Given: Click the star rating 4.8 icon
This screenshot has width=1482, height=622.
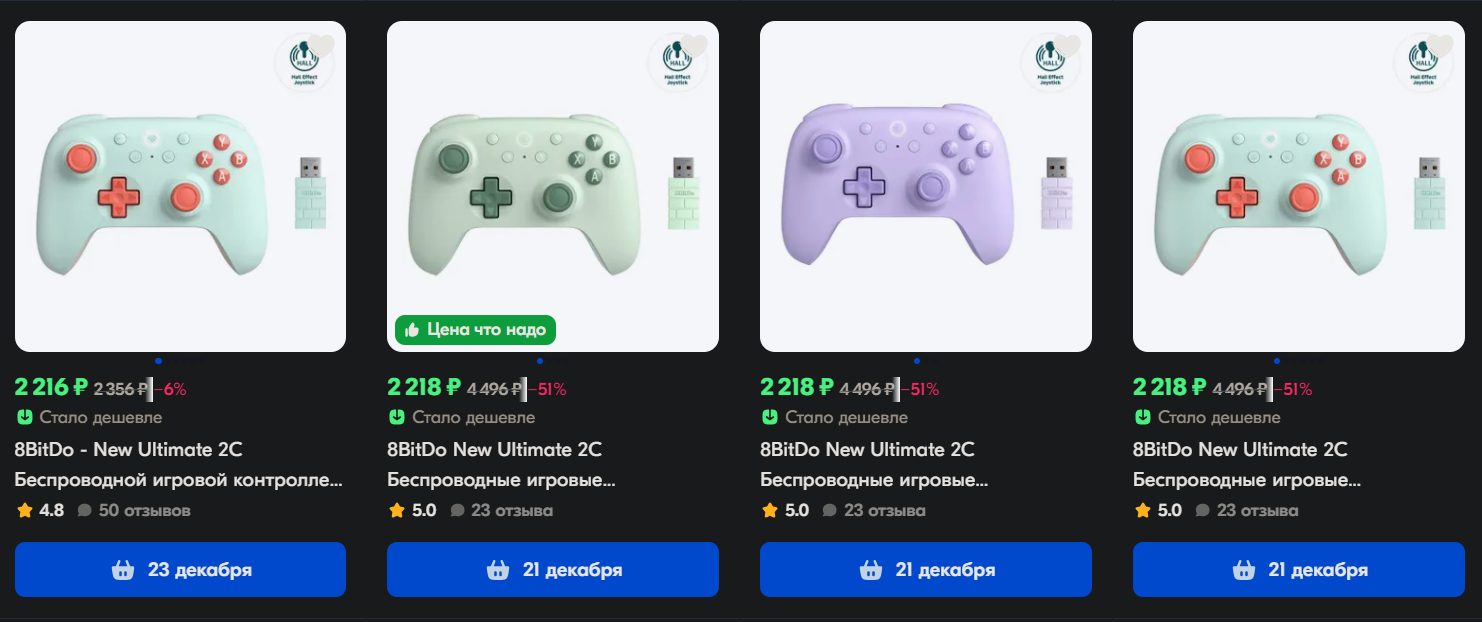Looking at the screenshot, I should tap(25, 510).
